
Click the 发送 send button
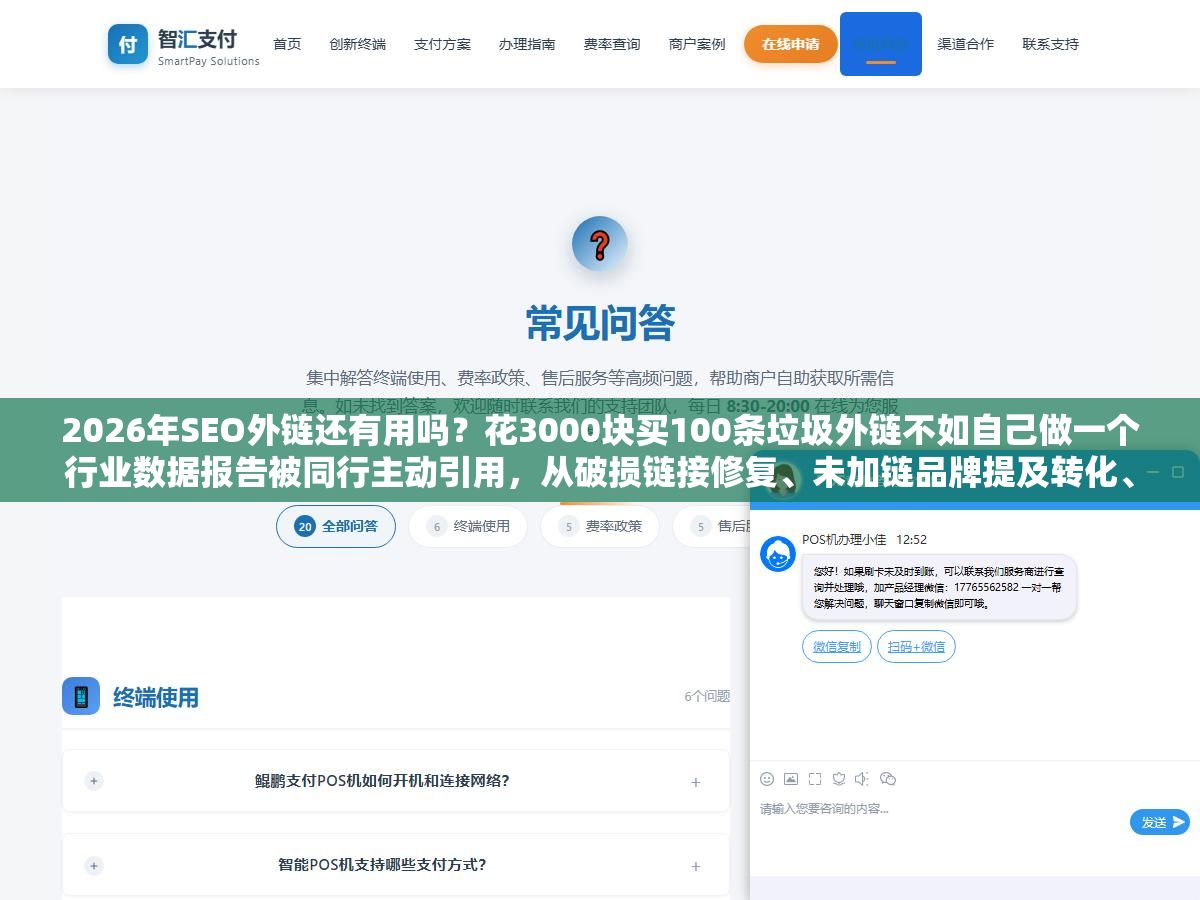click(x=1160, y=822)
